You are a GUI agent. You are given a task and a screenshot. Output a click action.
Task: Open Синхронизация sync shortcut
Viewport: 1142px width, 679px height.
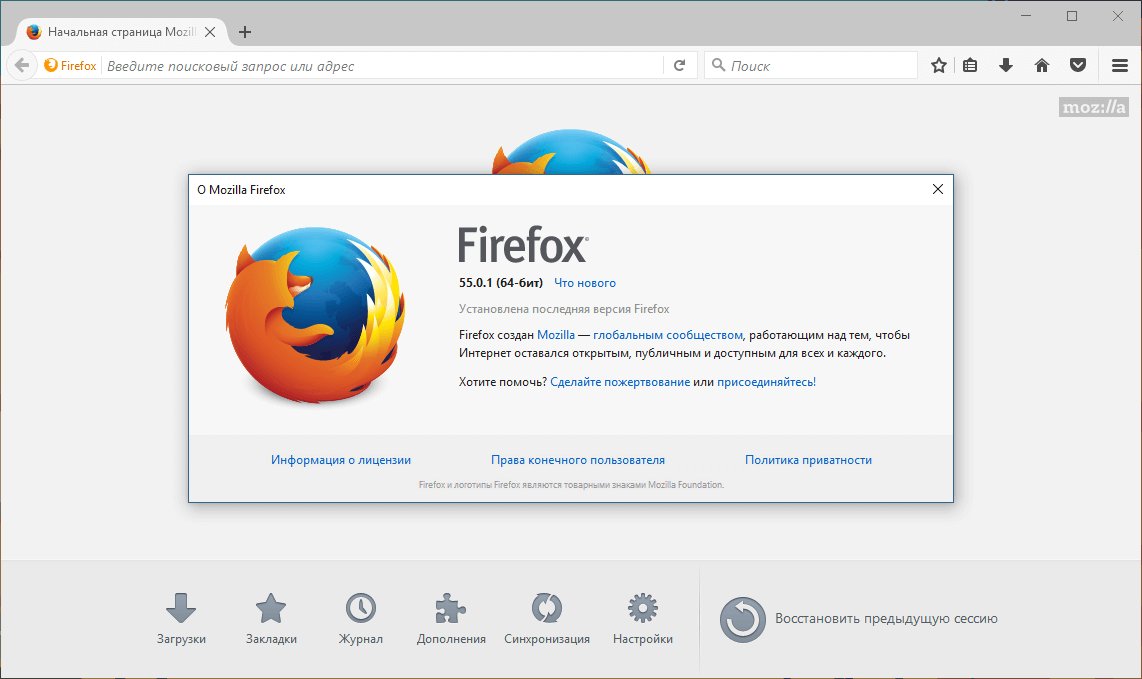point(547,619)
